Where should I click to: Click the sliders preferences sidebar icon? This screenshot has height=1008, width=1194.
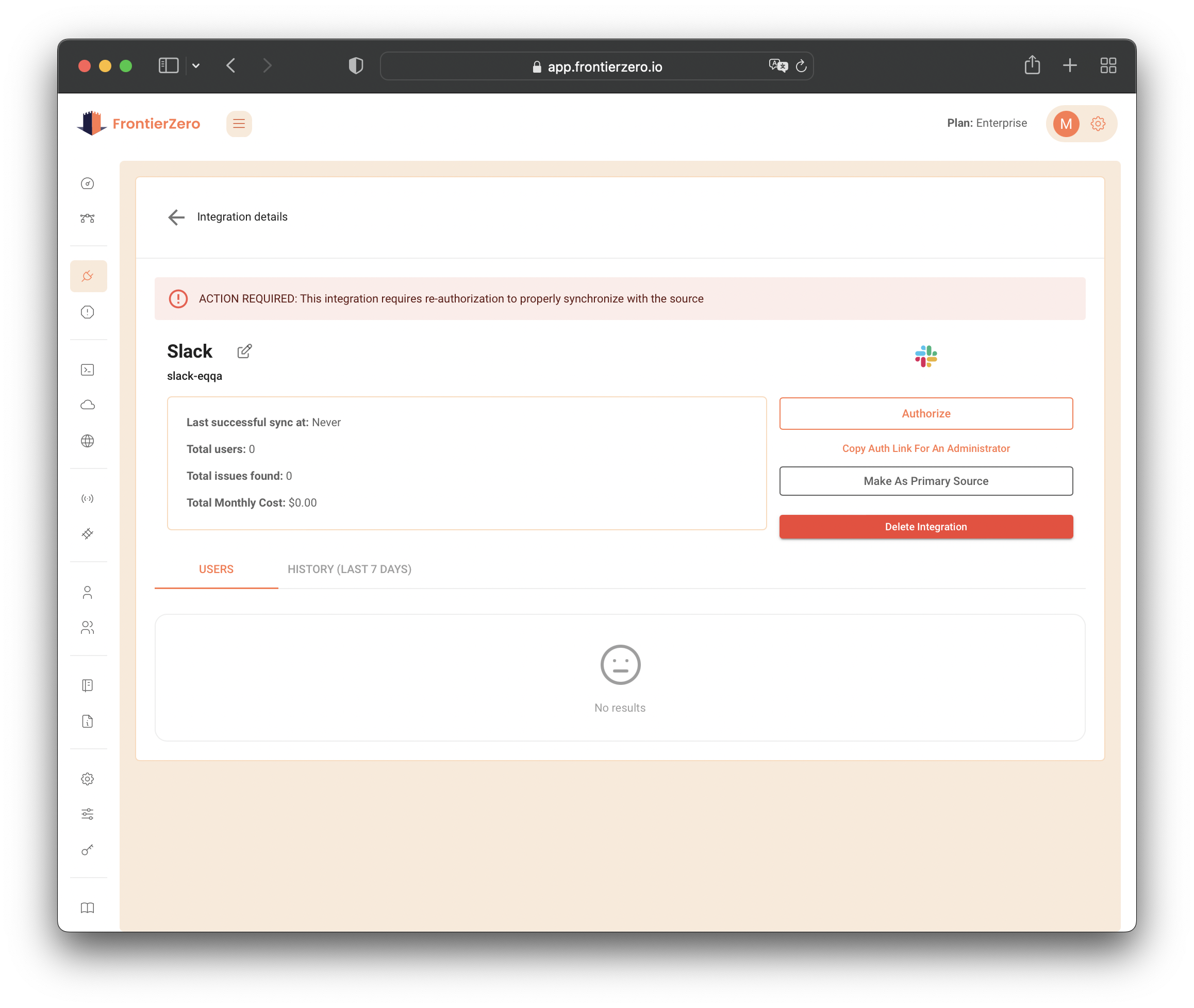tap(88, 814)
